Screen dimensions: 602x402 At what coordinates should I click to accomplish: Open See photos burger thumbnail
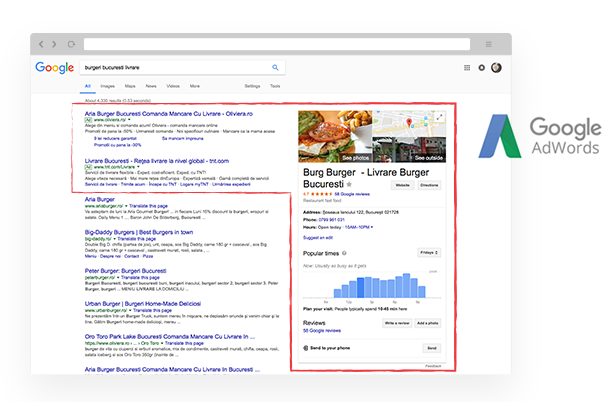coord(335,136)
